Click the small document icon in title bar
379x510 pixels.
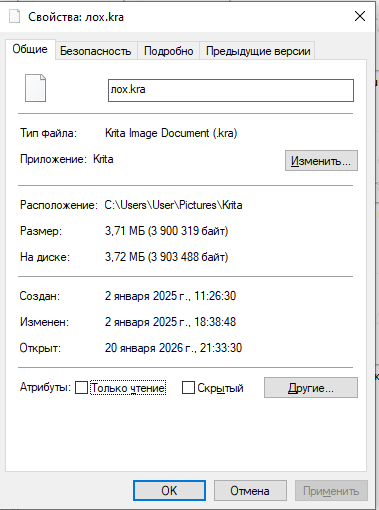click(15, 16)
